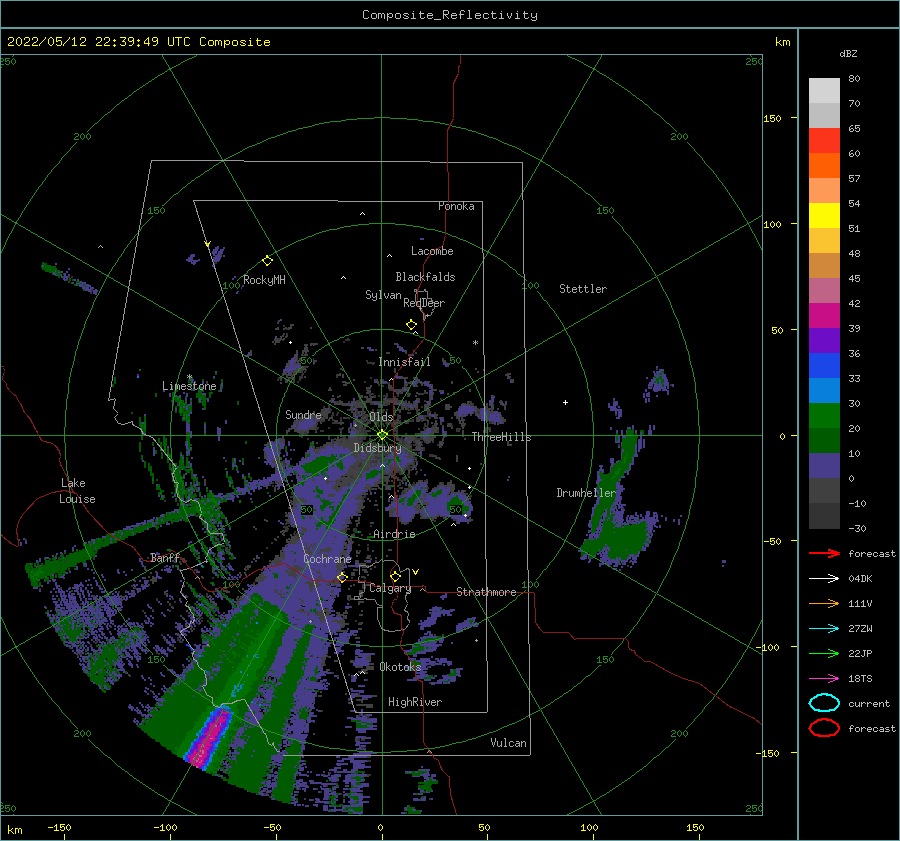The image size is (900, 841).
Task: Click the 150 tick on right km axis
Action: 773,118
